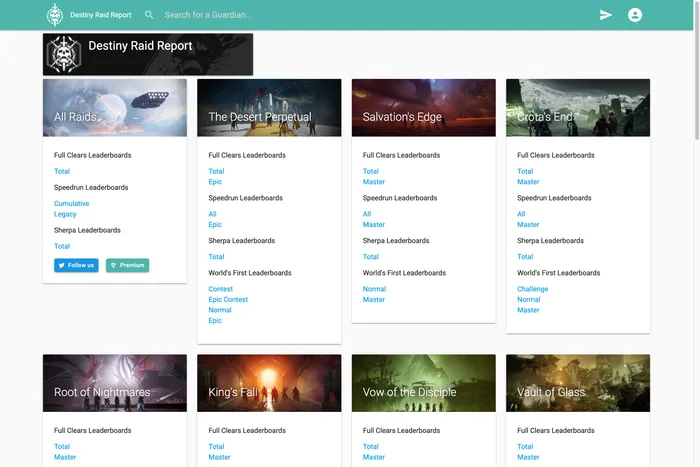This screenshot has height=467, width=700.
Task: Open the Legacy speedrun leaderboard link
Action: (x=65, y=214)
